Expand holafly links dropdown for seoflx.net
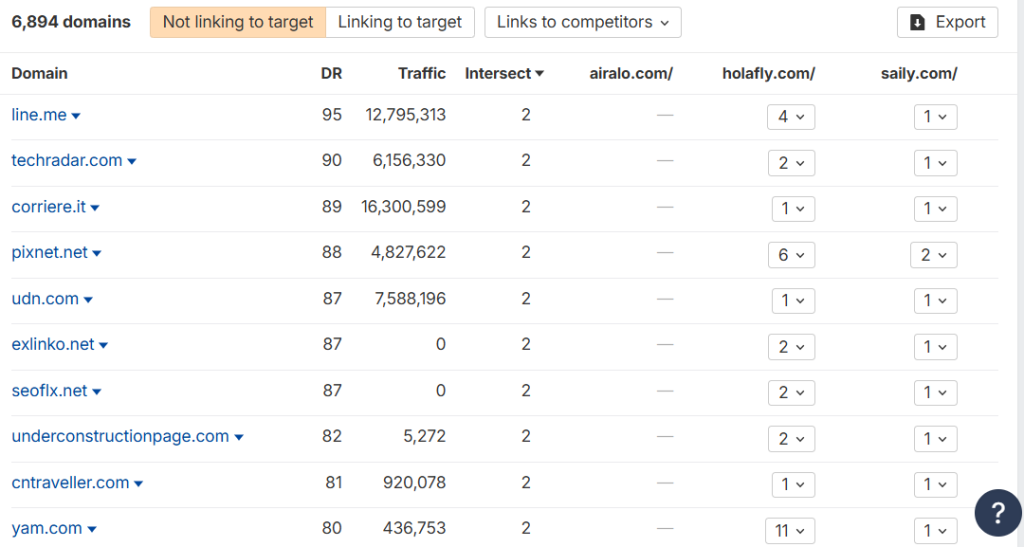Screen dimensions: 1024x547 coord(791,393)
